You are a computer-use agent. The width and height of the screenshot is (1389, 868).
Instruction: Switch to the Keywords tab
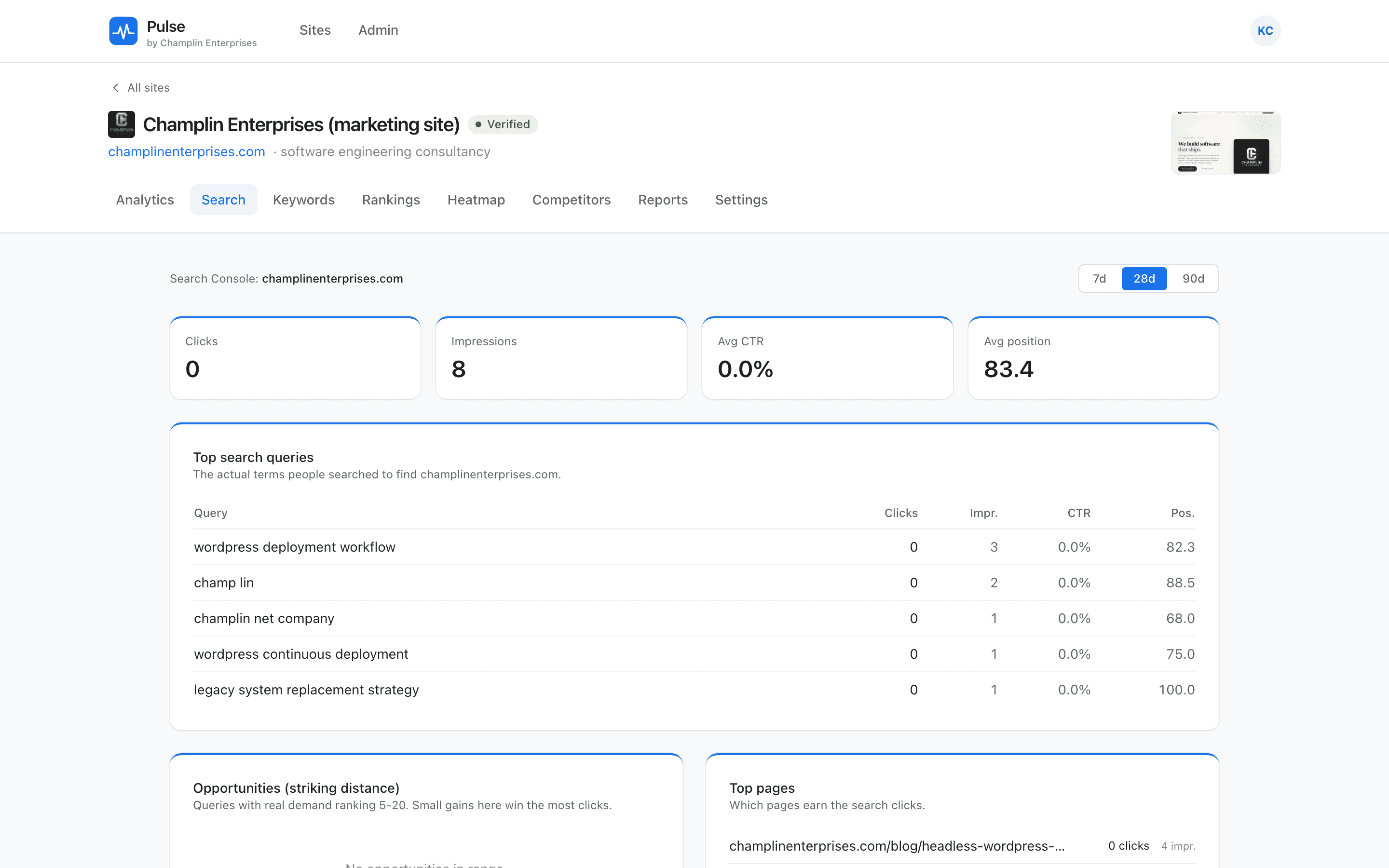[x=304, y=200]
